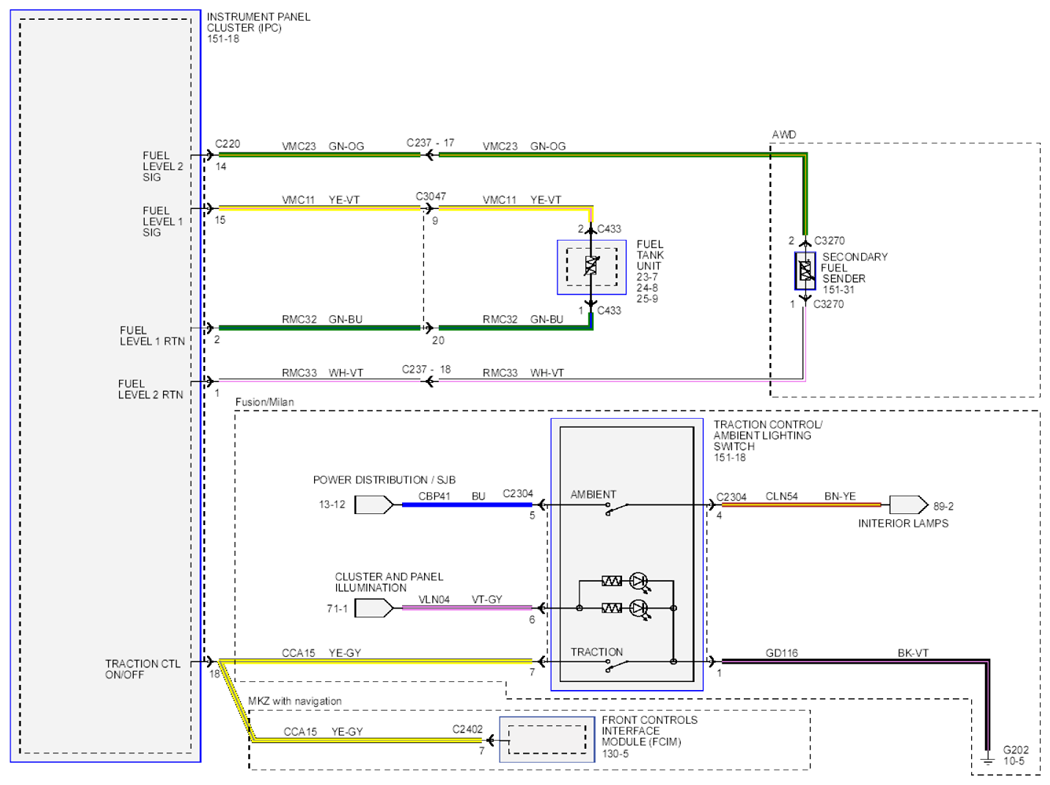Click the C220 pin 14 connector arrow

[211, 155]
